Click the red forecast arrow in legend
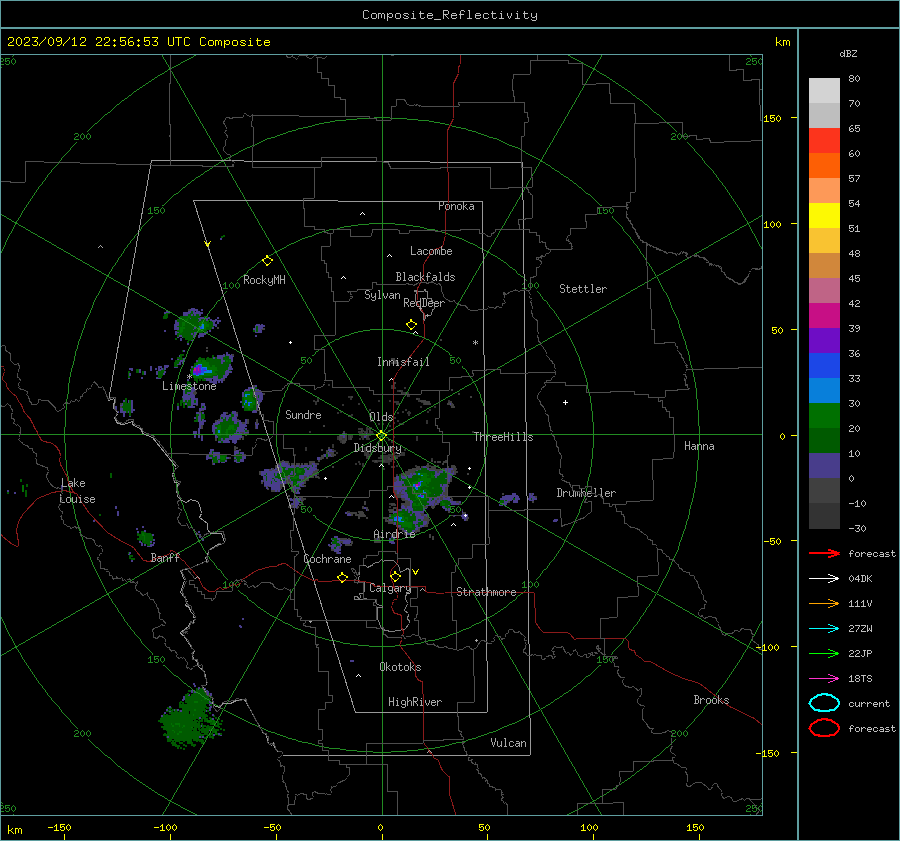 click(x=824, y=553)
